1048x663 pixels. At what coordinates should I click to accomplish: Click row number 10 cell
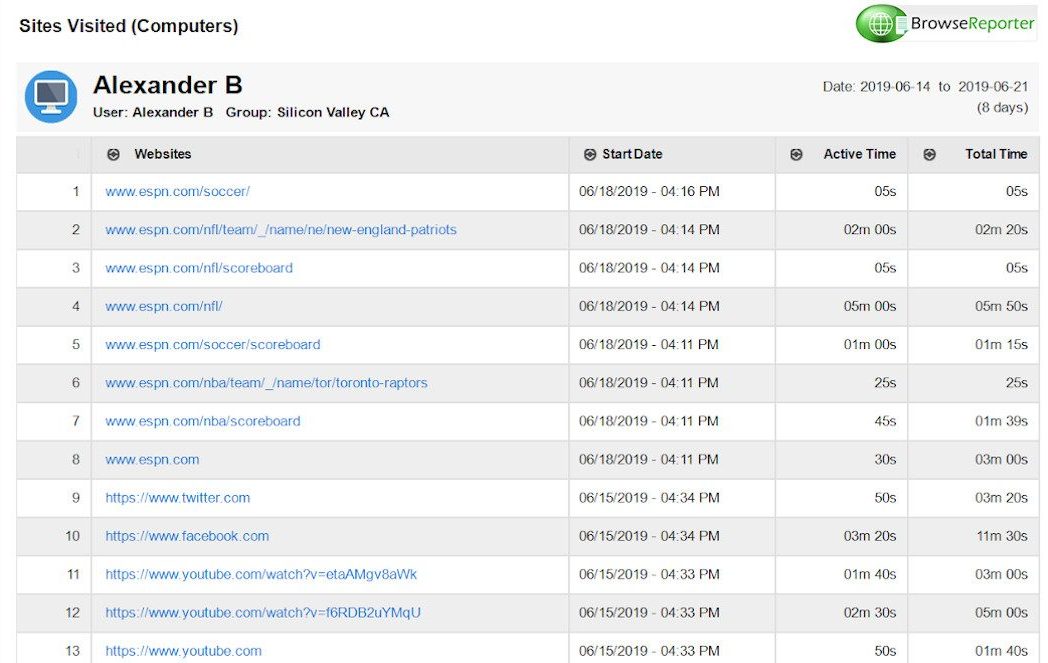(53, 536)
